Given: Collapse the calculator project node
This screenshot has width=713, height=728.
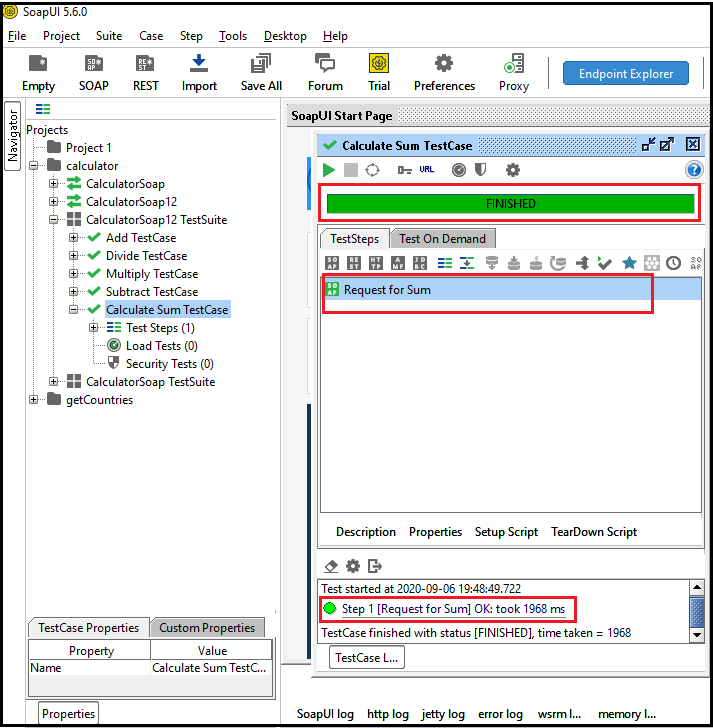Looking at the screenshot, I should coord(33,165).
